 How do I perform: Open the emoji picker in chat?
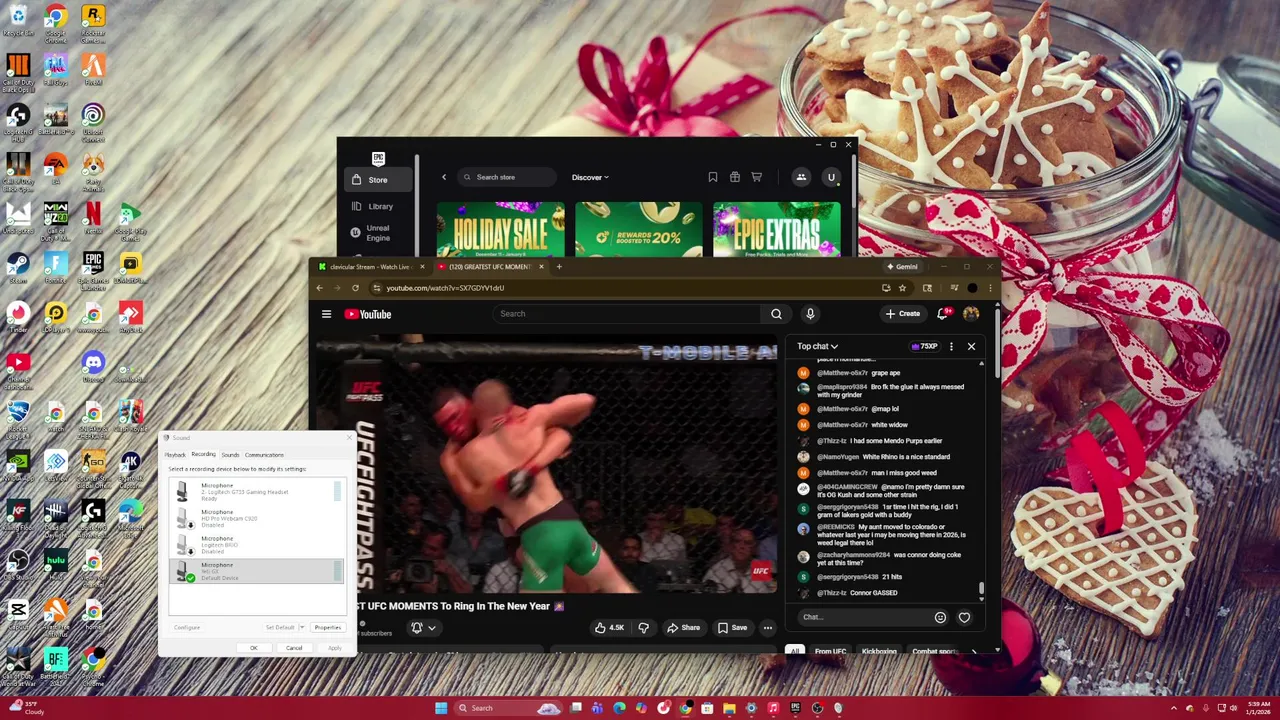(940, 617)
